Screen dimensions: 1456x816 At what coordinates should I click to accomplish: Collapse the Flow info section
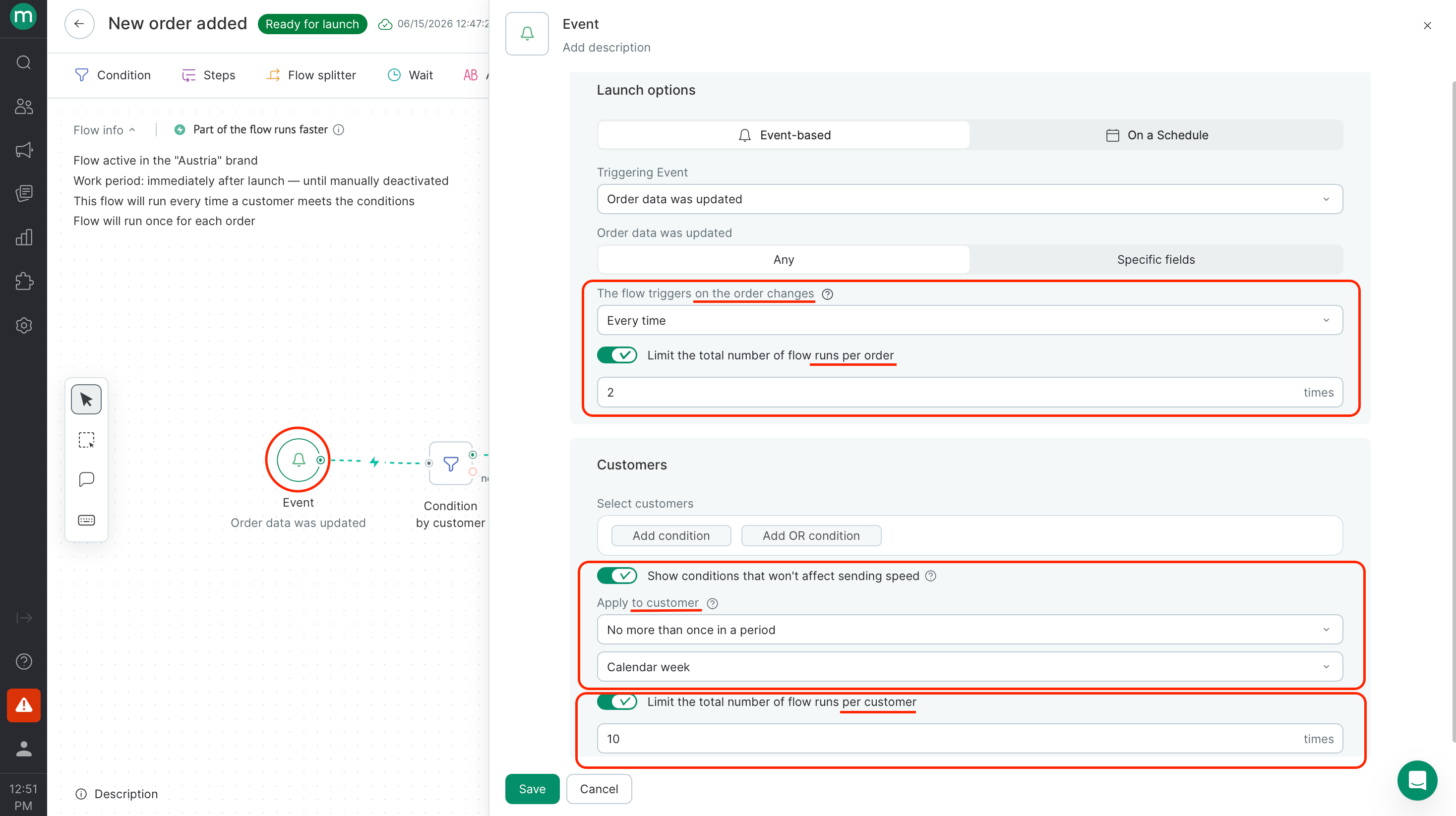(x=105, y=130)
